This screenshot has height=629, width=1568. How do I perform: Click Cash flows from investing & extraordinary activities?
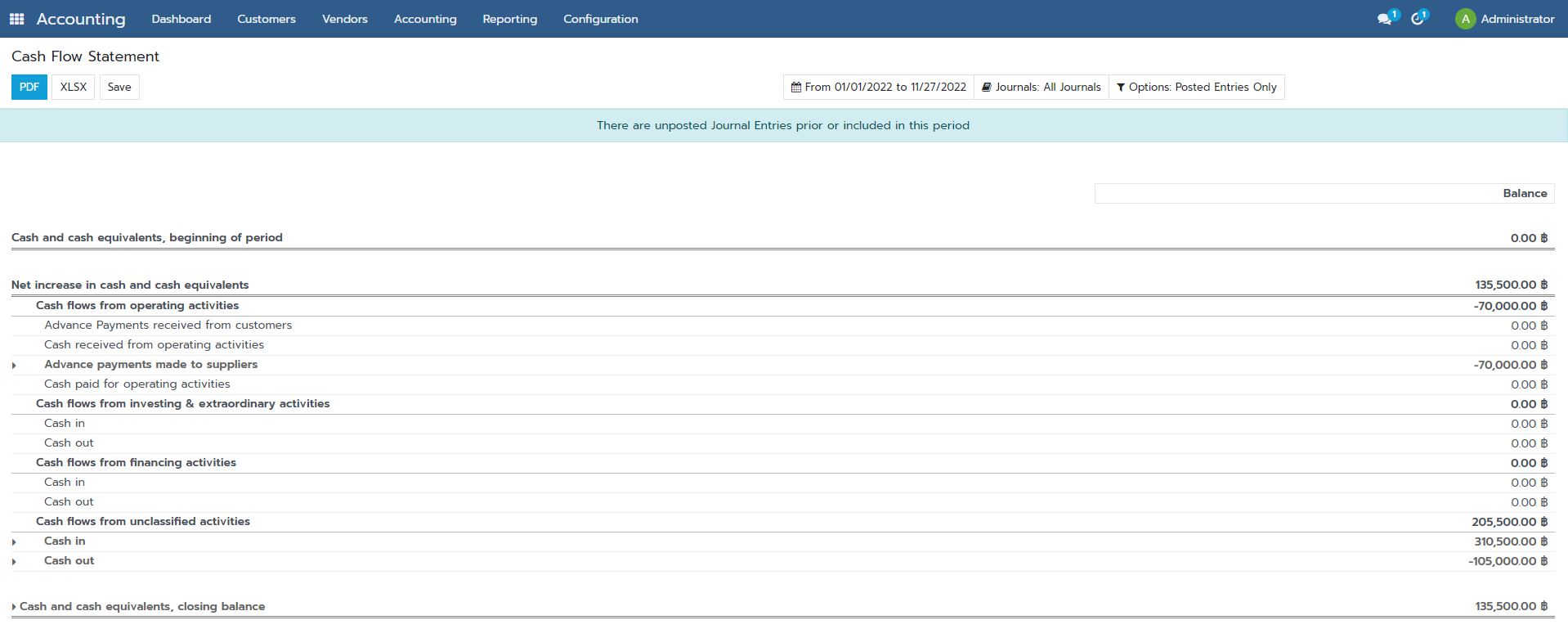[182, 403]
